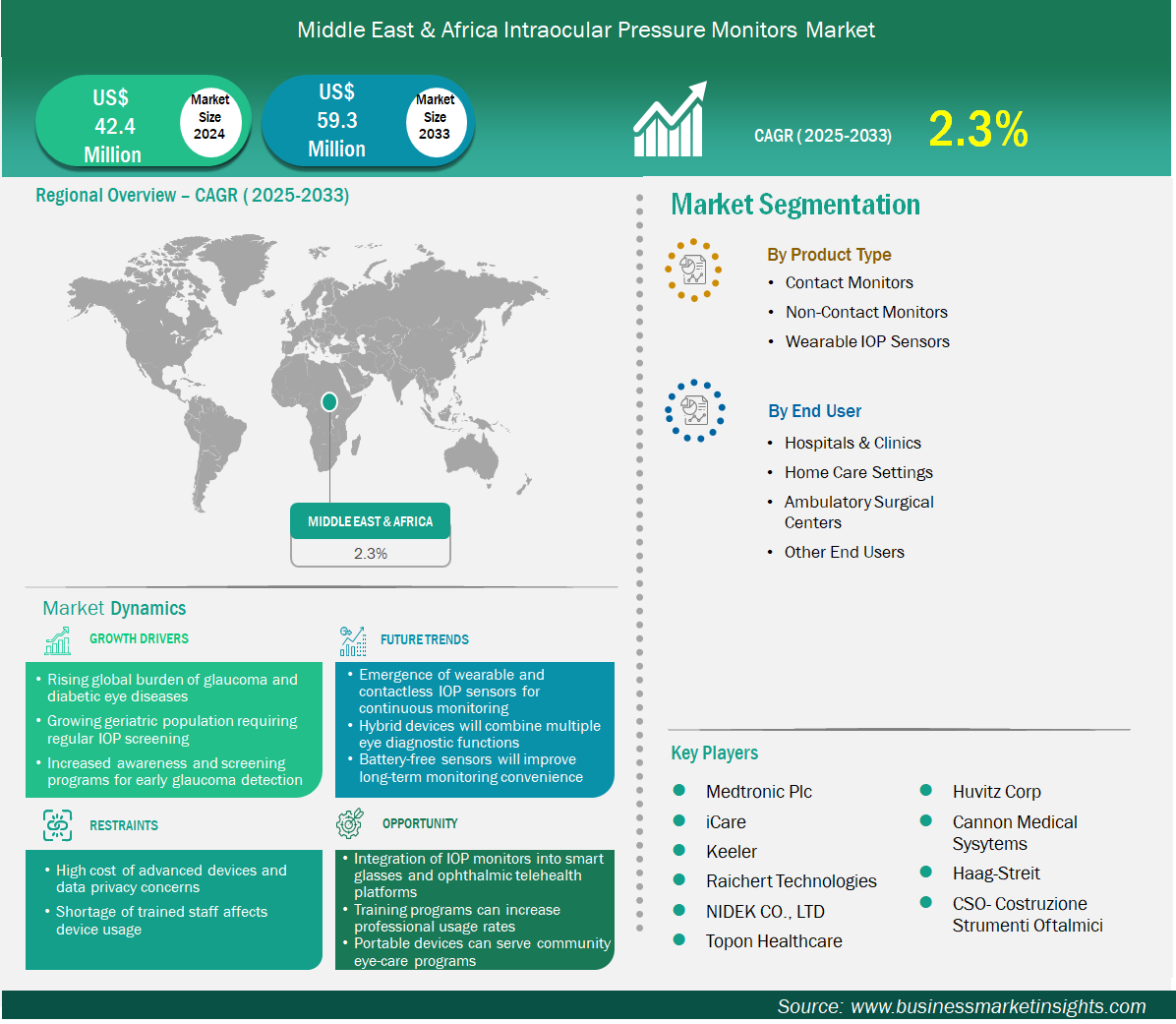The width and height of the screenshot is (1176, 1024).
Task: Click the Future Trends chart icon
Action: pos(353,641)
